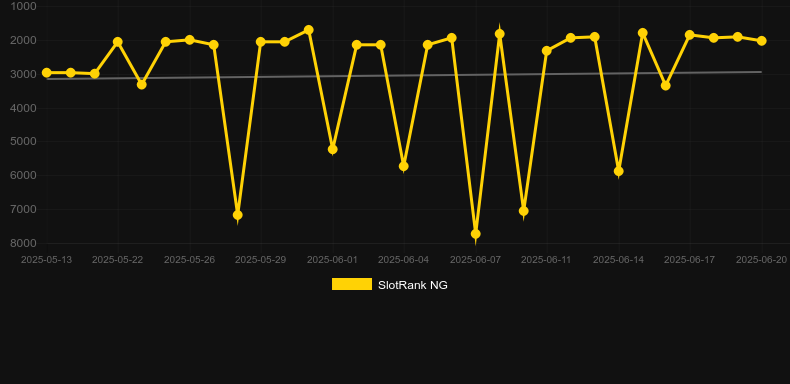Click the deep dip point between 2025-05-26 and 2025-05-29
The height and width of the screenshot is (384, 790).
[237, 215]
